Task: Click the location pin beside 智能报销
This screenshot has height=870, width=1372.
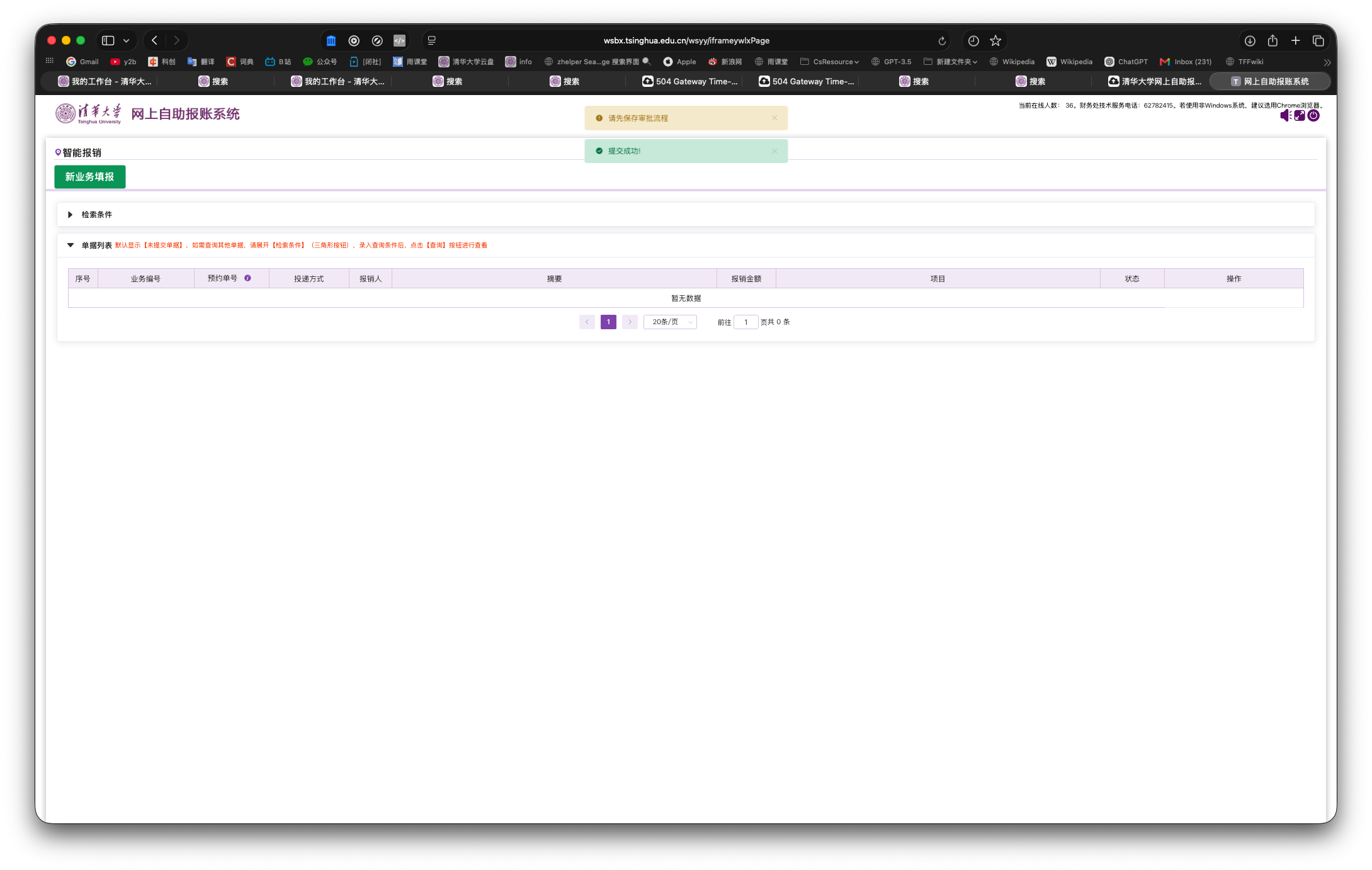Action: click(x=58, y=152)
